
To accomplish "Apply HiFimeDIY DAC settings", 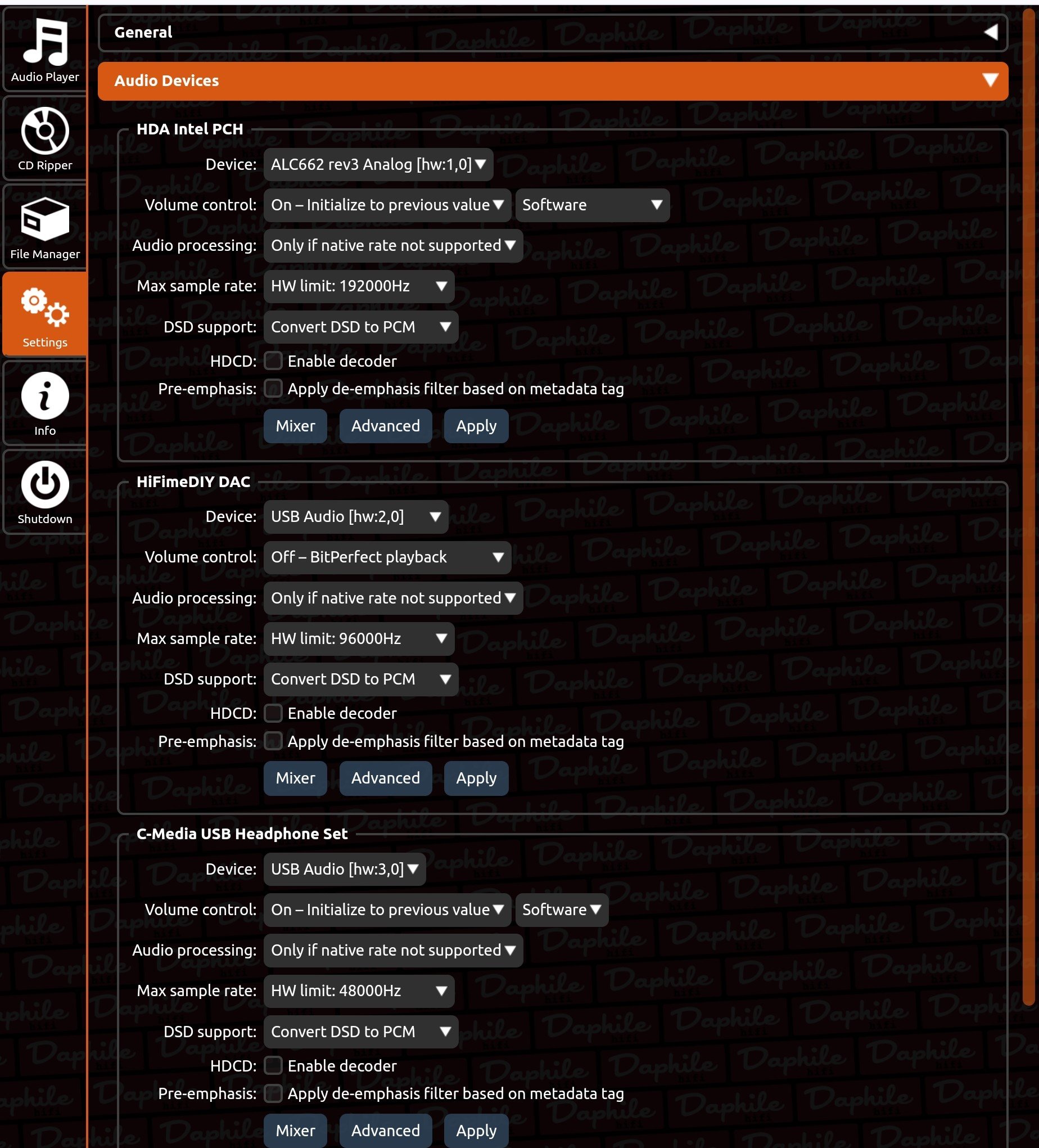I will pyautogui.click(x=476, y=778).
